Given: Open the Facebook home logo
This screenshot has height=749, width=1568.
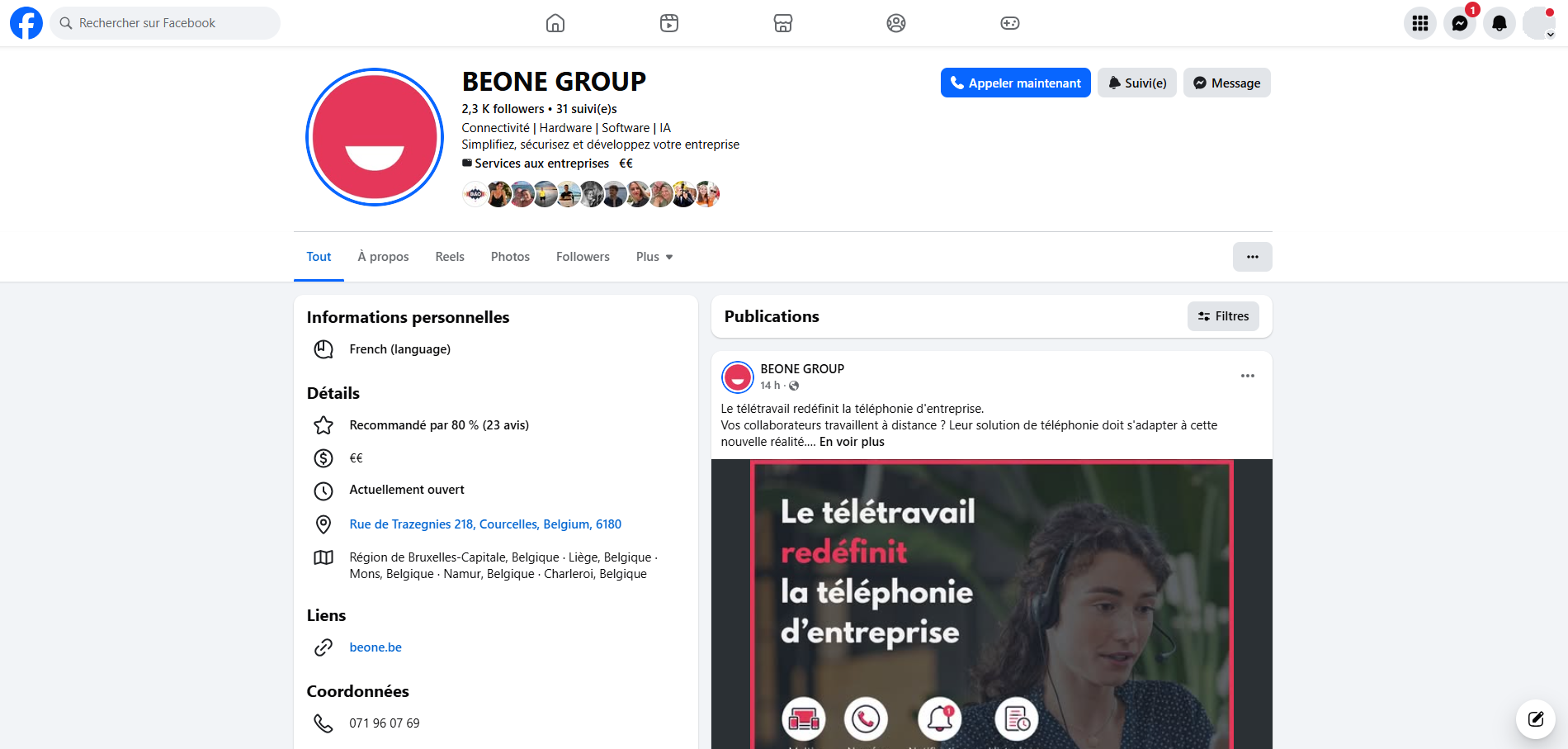Looking at the screenshot, I should click(26, 23).
